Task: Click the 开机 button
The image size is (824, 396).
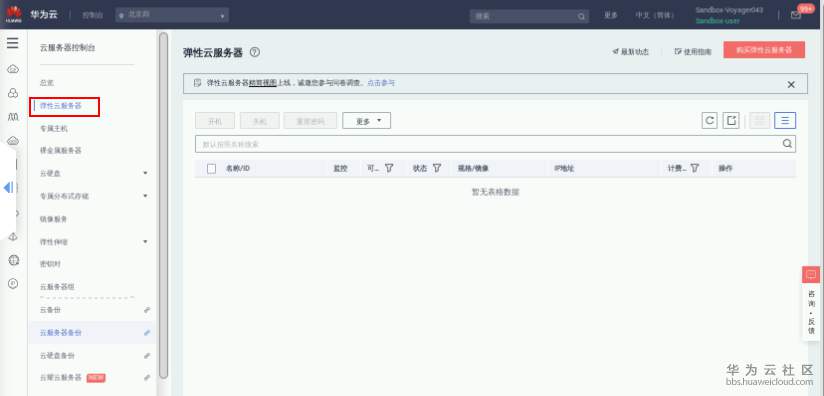Action: (215, 121)
